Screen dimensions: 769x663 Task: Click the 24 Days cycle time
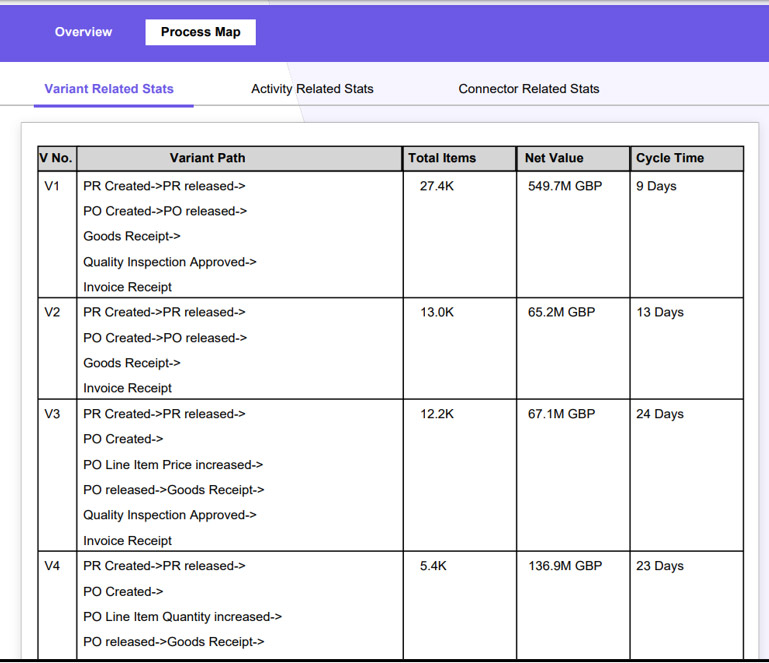pos(660,414)
